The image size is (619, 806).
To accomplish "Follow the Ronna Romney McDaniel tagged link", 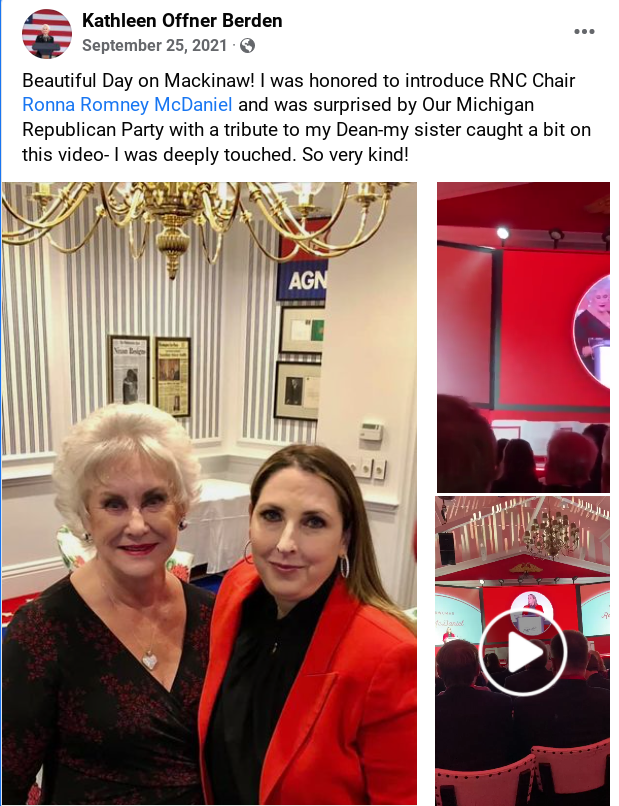I will pos(127,105).
